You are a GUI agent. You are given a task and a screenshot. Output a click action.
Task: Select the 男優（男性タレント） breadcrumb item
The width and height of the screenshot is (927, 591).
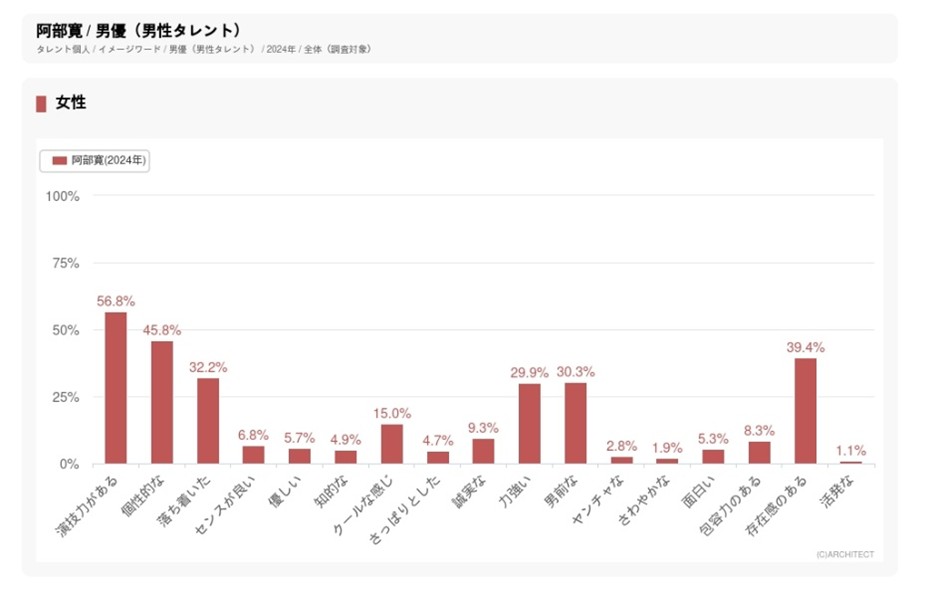213,49
